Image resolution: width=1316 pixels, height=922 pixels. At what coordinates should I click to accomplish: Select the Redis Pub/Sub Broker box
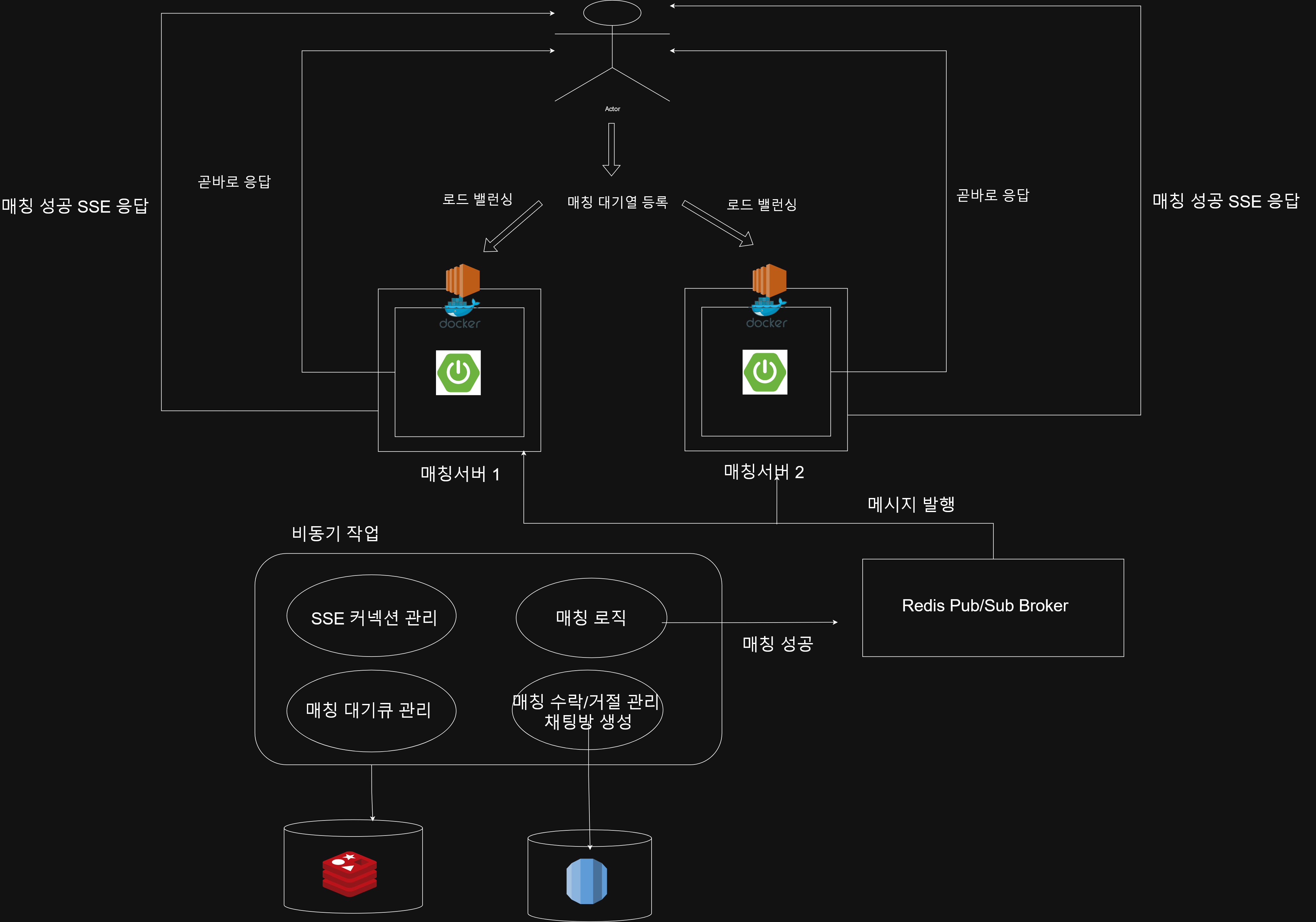pyautogui.click(x=992, y=608)
